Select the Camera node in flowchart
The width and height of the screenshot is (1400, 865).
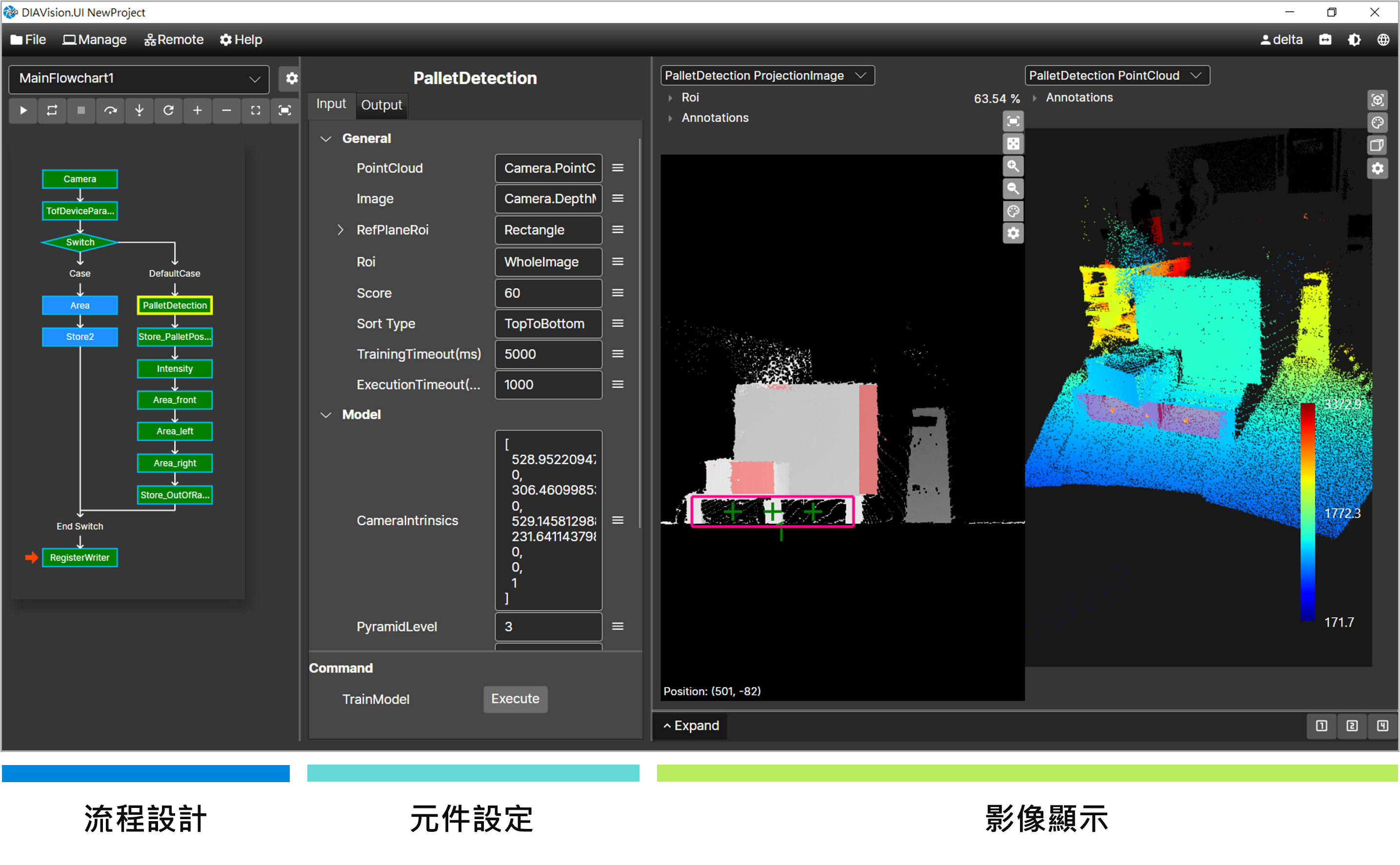coord(80,179)
